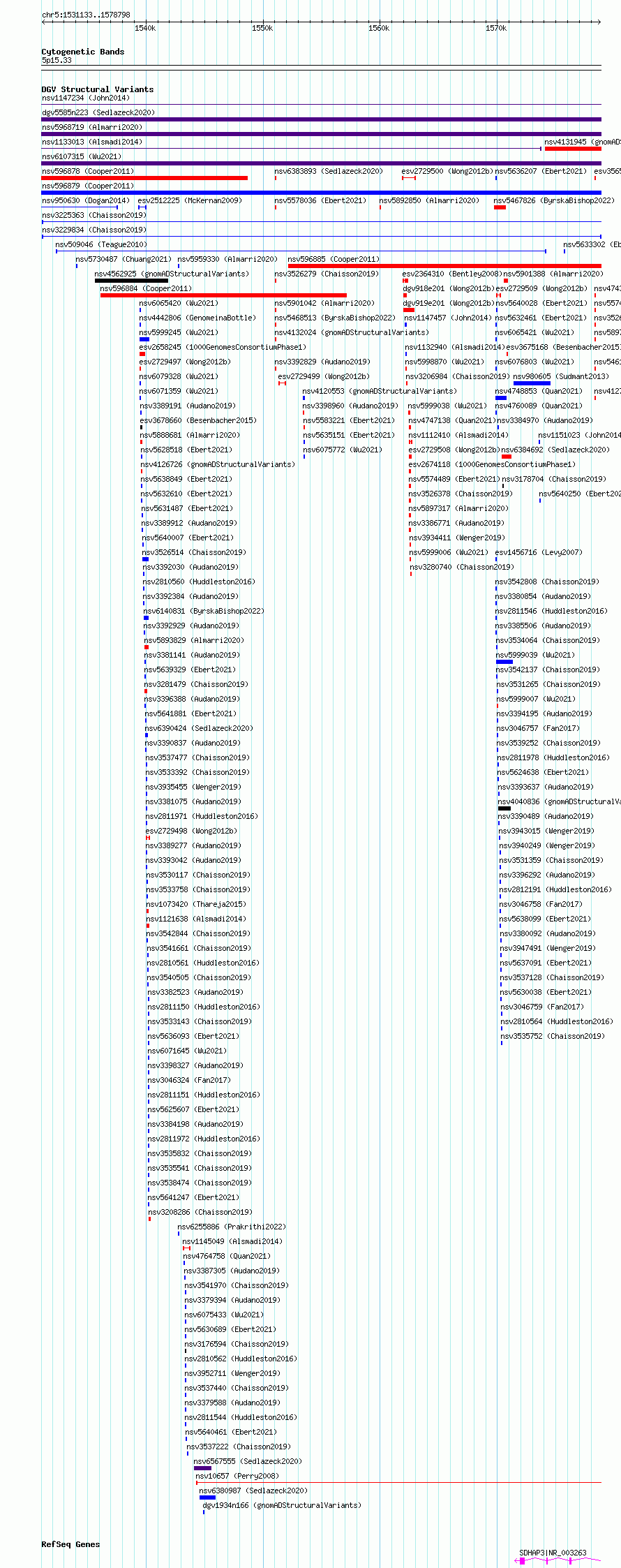Click the long red bar under nsv596884
The image size is (621, 1568).
point(223,295)
